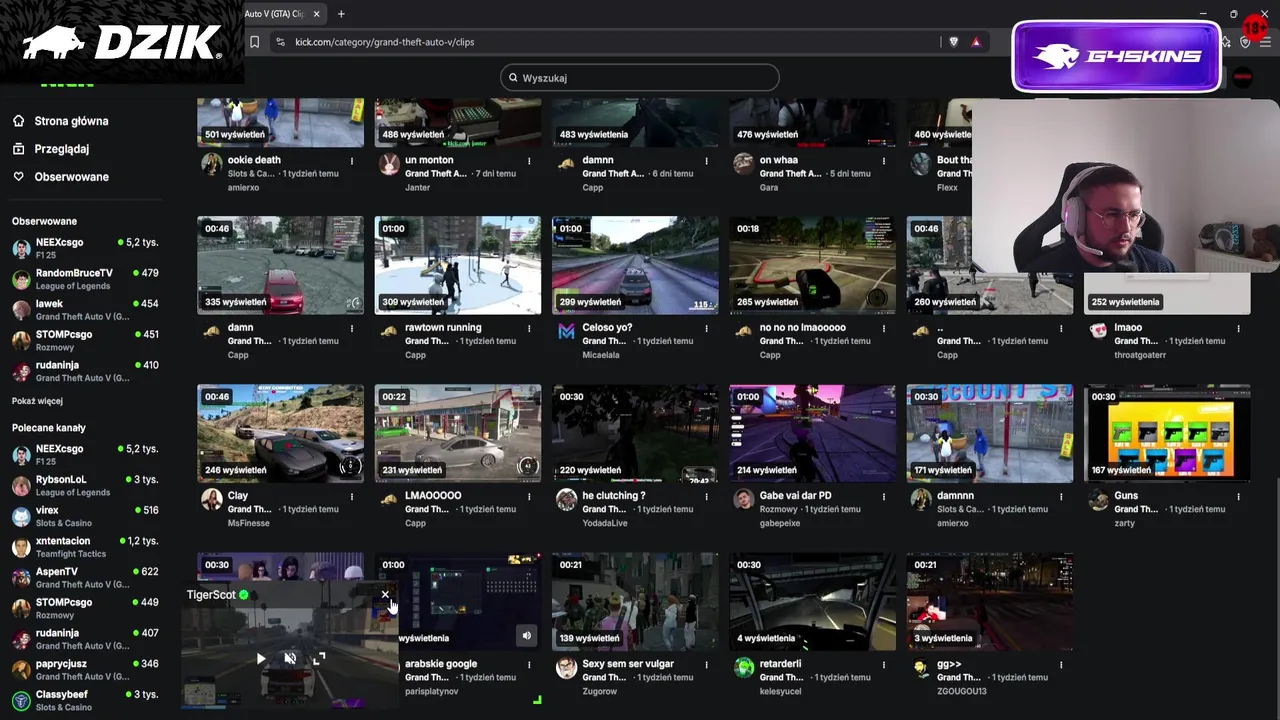
Task: Open three-dot menu for rawtown running clip
Action: pos(529,328)
